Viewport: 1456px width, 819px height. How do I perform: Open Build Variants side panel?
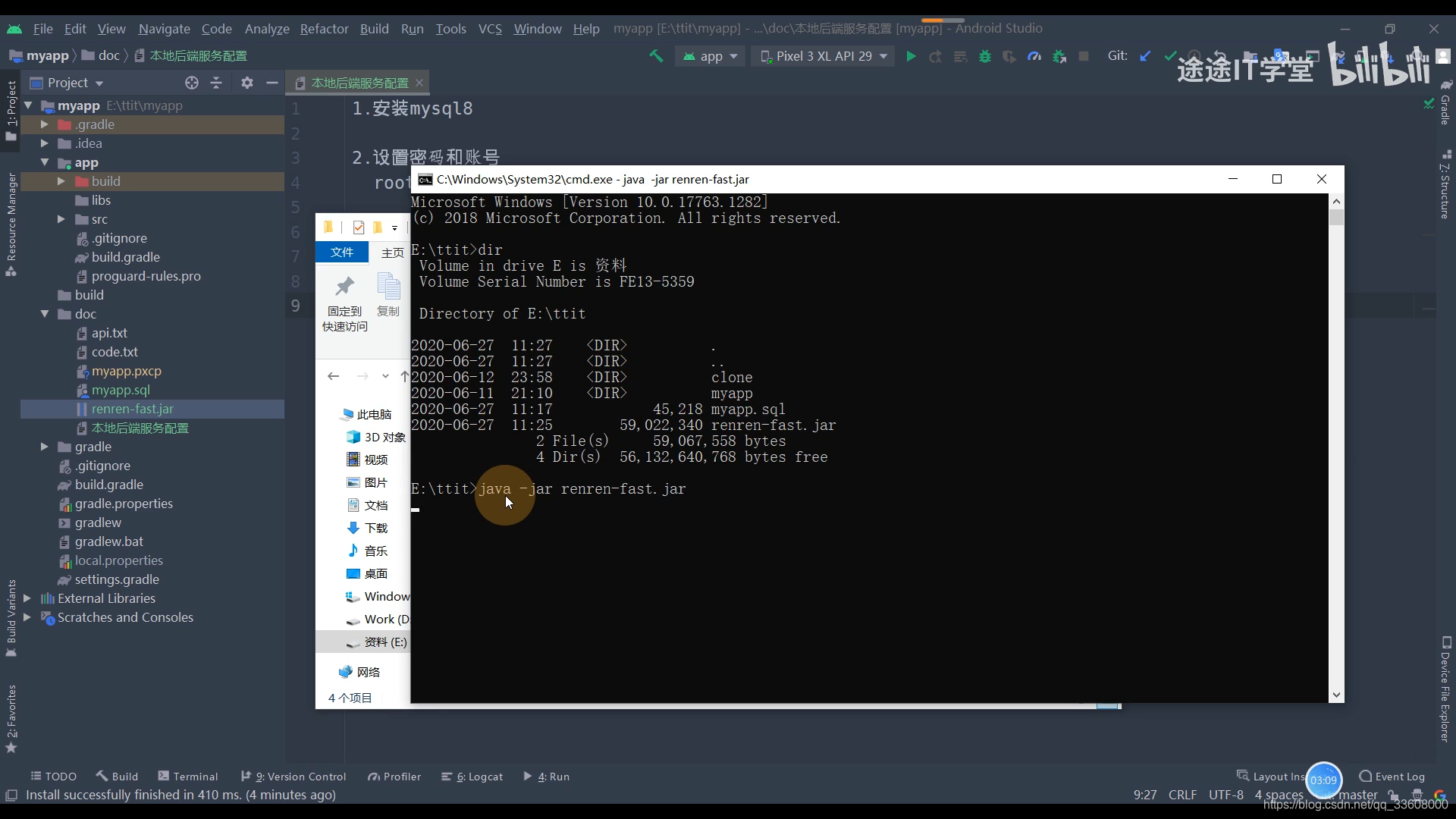[x=11, y=618]
